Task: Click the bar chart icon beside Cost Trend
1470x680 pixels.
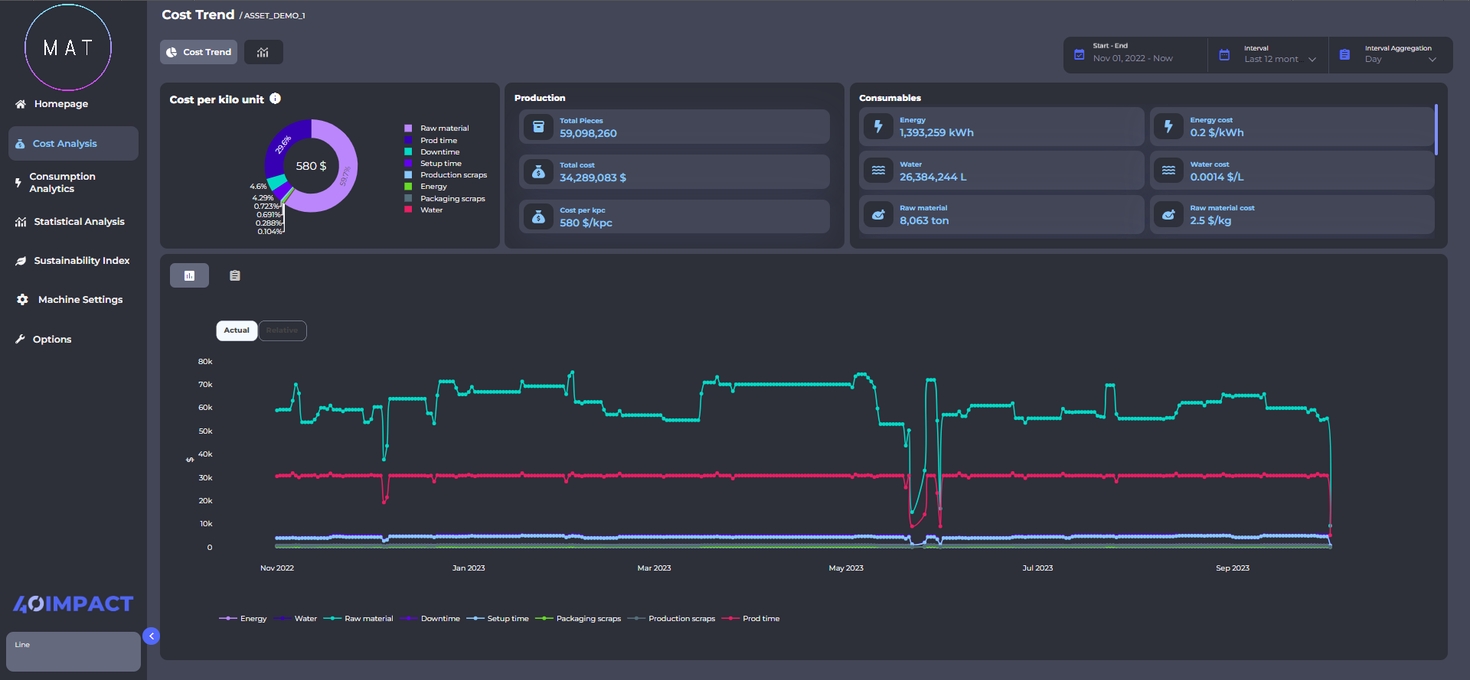Action: click(263, 52)
